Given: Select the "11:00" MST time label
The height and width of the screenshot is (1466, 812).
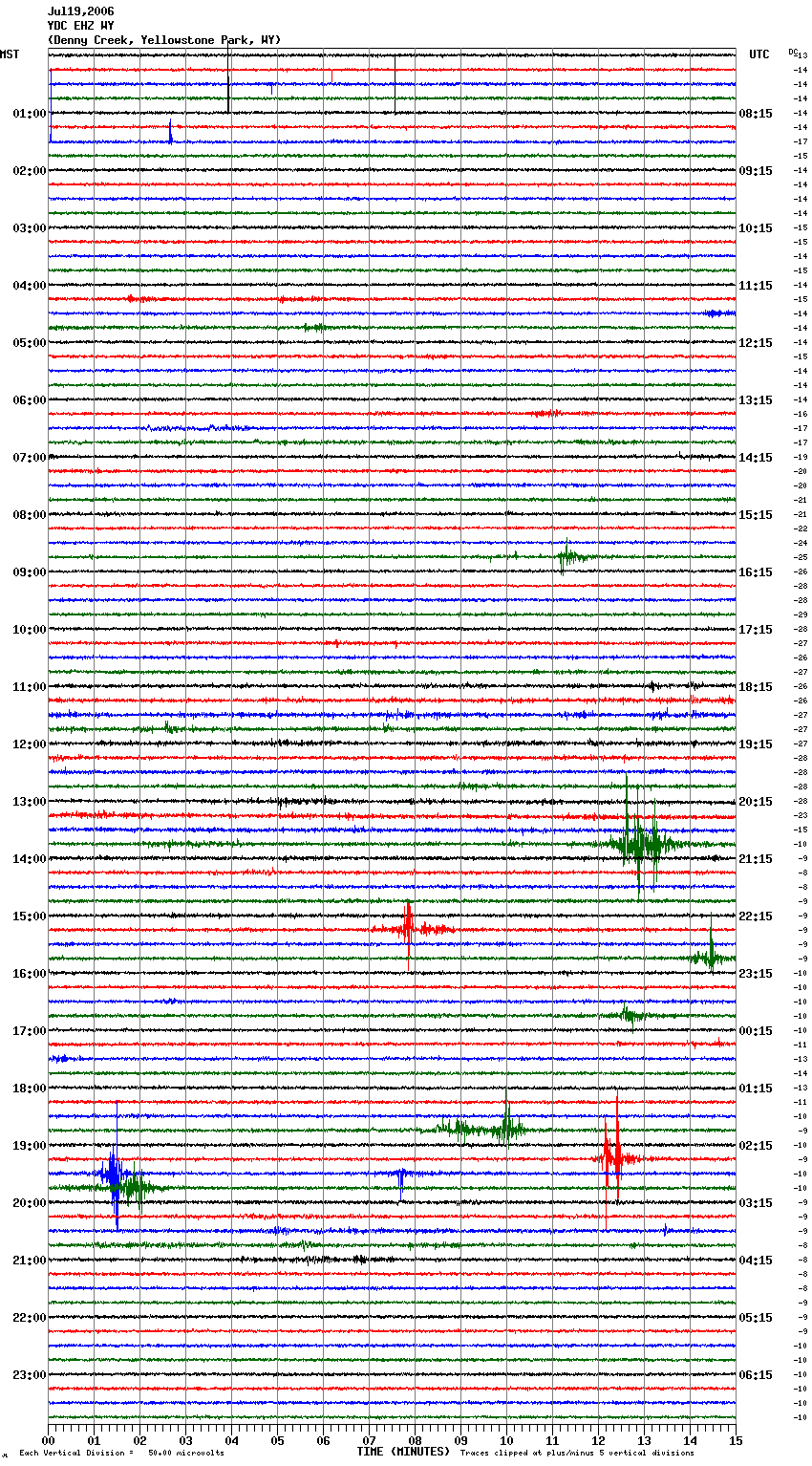Looking at the screenshot, I should (x=30, y=687).
